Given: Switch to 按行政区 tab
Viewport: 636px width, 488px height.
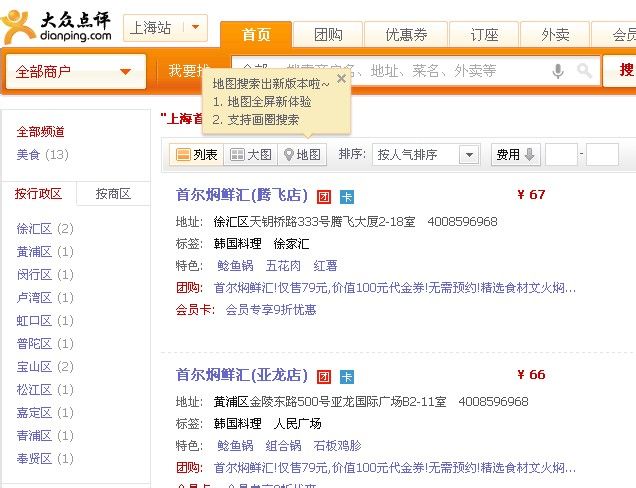Looking at the screenshot, I should pos(39,193).
